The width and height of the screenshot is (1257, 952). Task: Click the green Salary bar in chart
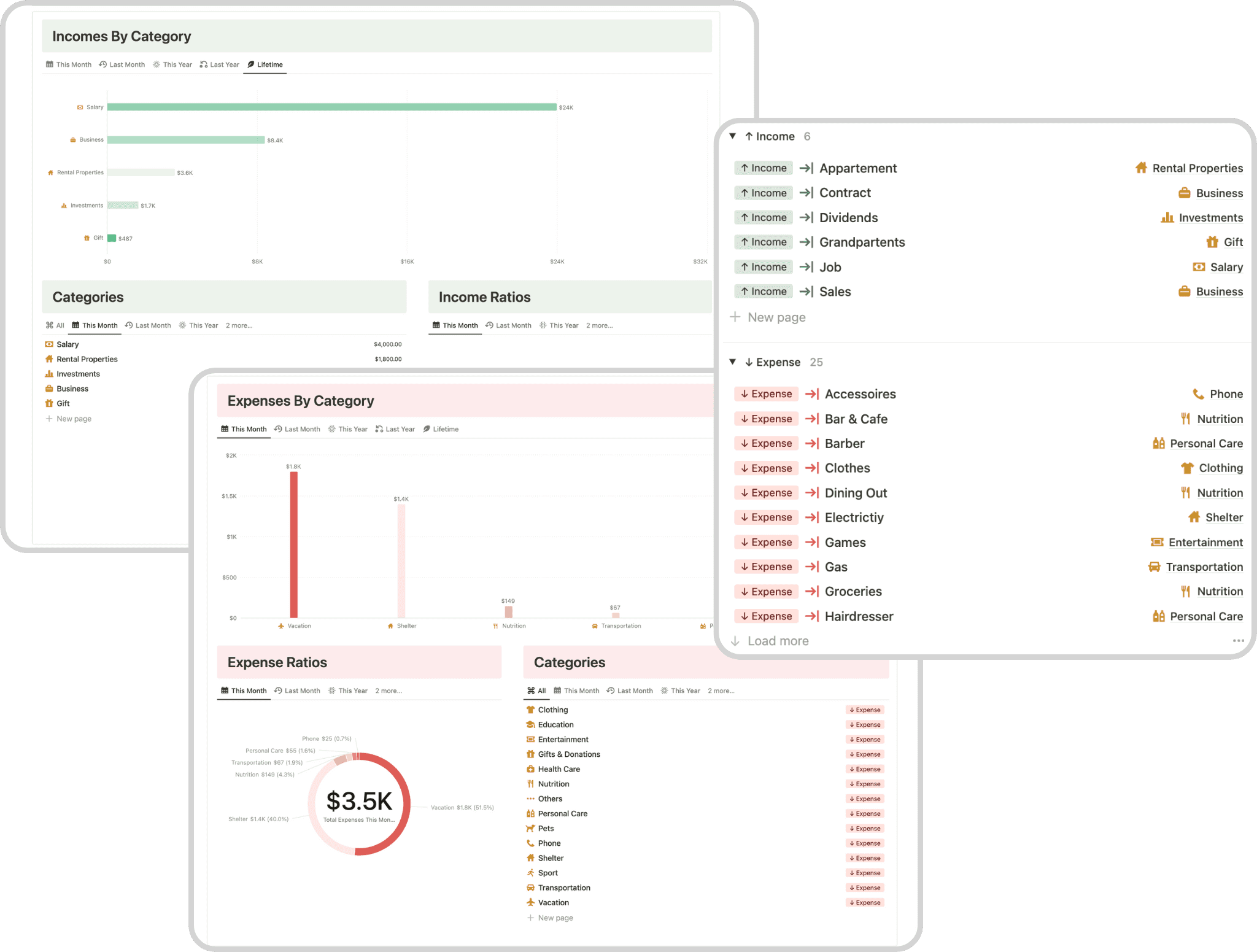point(331,107)
